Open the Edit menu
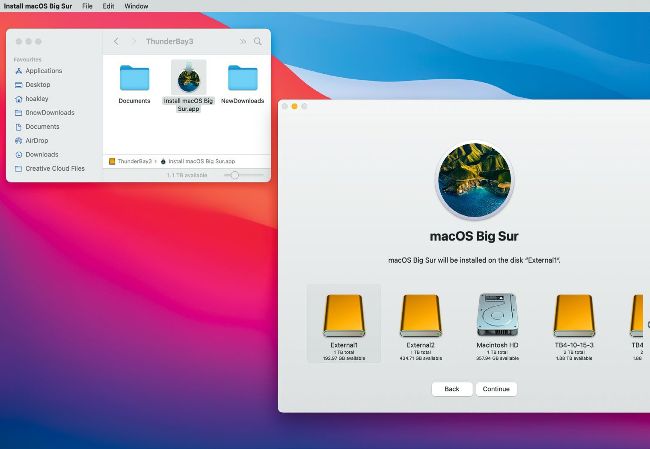This screenshot has height=449, width=650. coord(108,6)
